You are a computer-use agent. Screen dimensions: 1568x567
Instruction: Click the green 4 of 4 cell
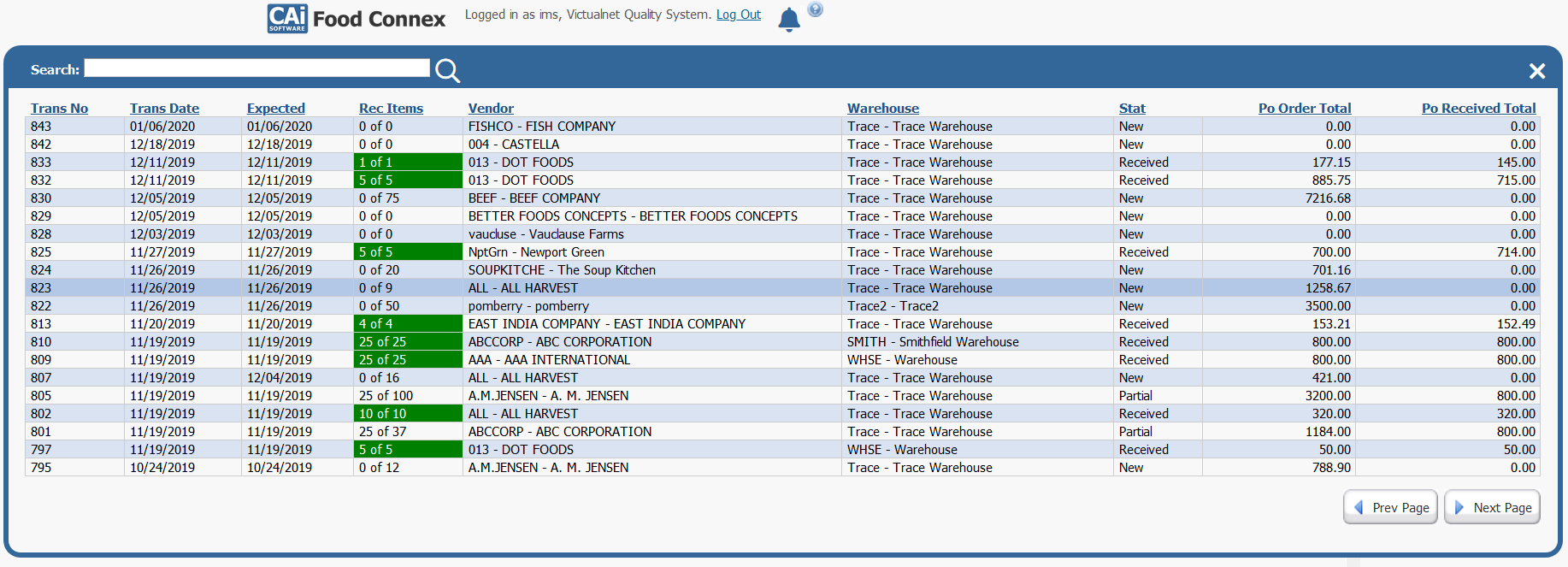(408, 324)
